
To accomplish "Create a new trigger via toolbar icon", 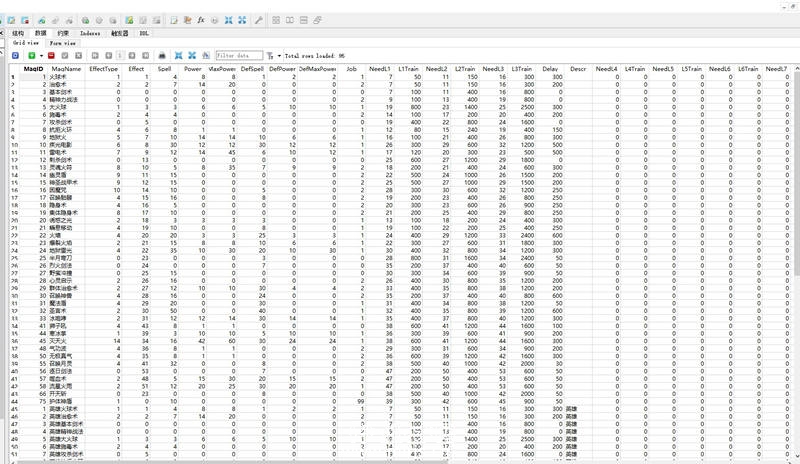I will tap(86, 20).
